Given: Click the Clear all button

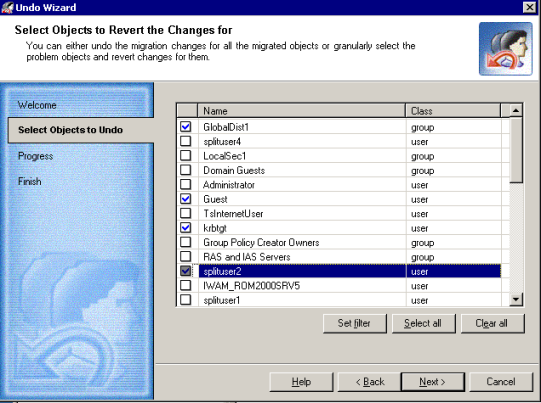Looking at the screenshot, I should [x=492, y=323].
